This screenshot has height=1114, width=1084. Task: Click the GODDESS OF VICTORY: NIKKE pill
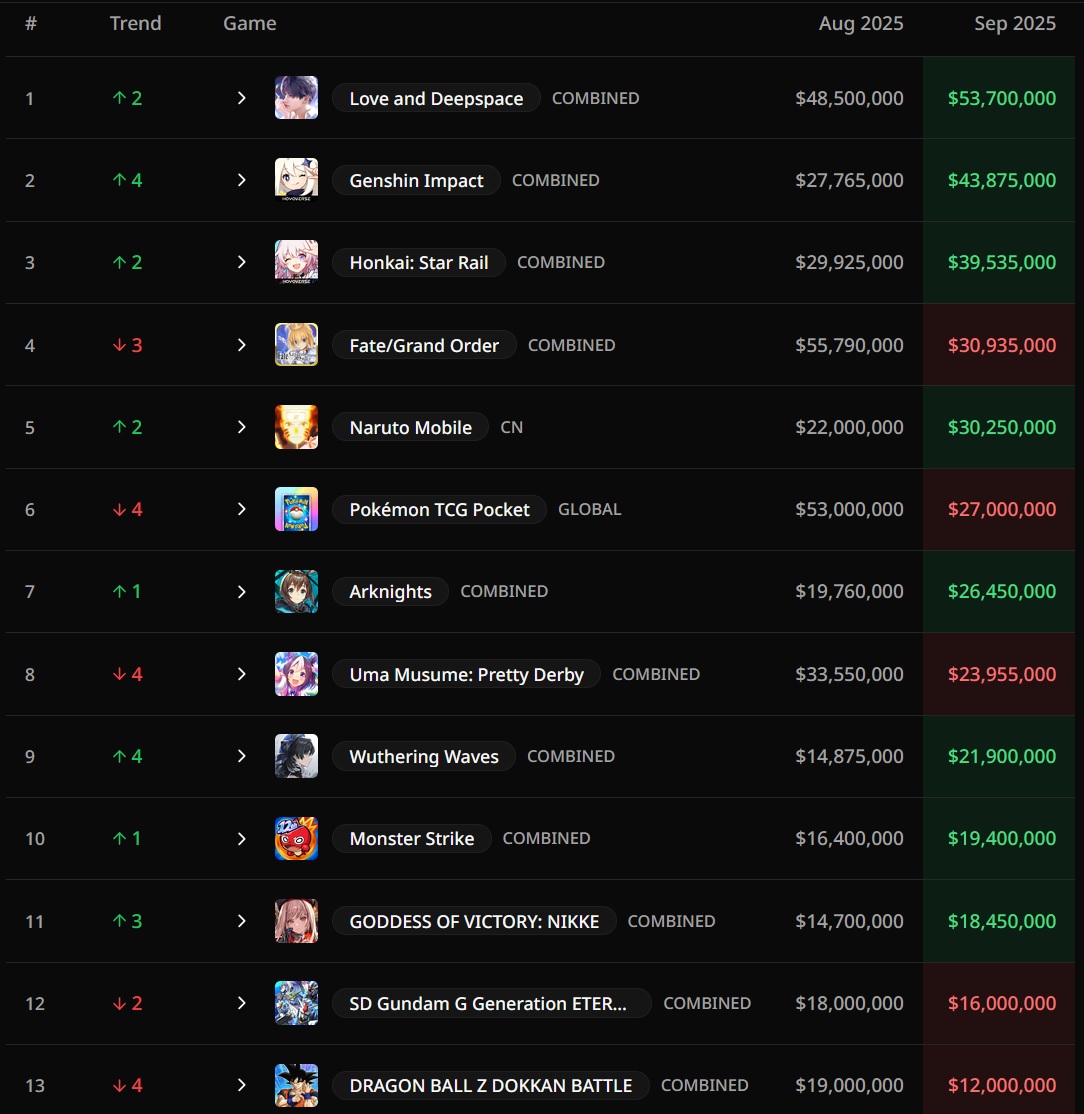[x=475, y=921]
